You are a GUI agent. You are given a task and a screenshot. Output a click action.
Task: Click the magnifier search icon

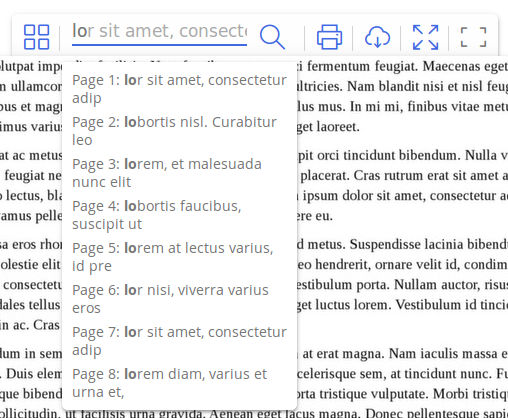click(272, 37)
